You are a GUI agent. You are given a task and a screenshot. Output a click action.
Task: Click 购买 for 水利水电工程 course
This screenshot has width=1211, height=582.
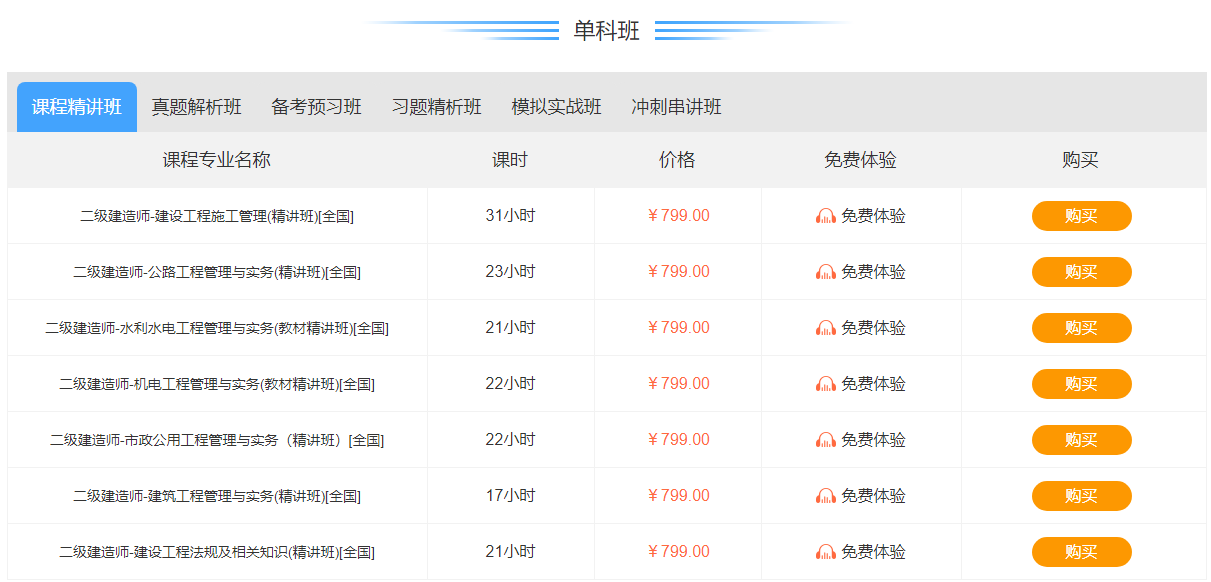[x=1081, y=328]
